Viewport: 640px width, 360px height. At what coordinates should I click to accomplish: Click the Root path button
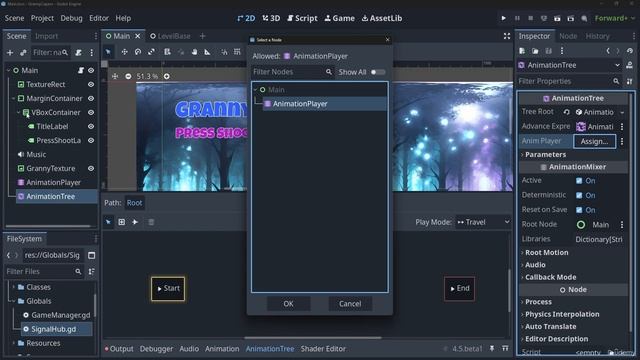point(134,203)
